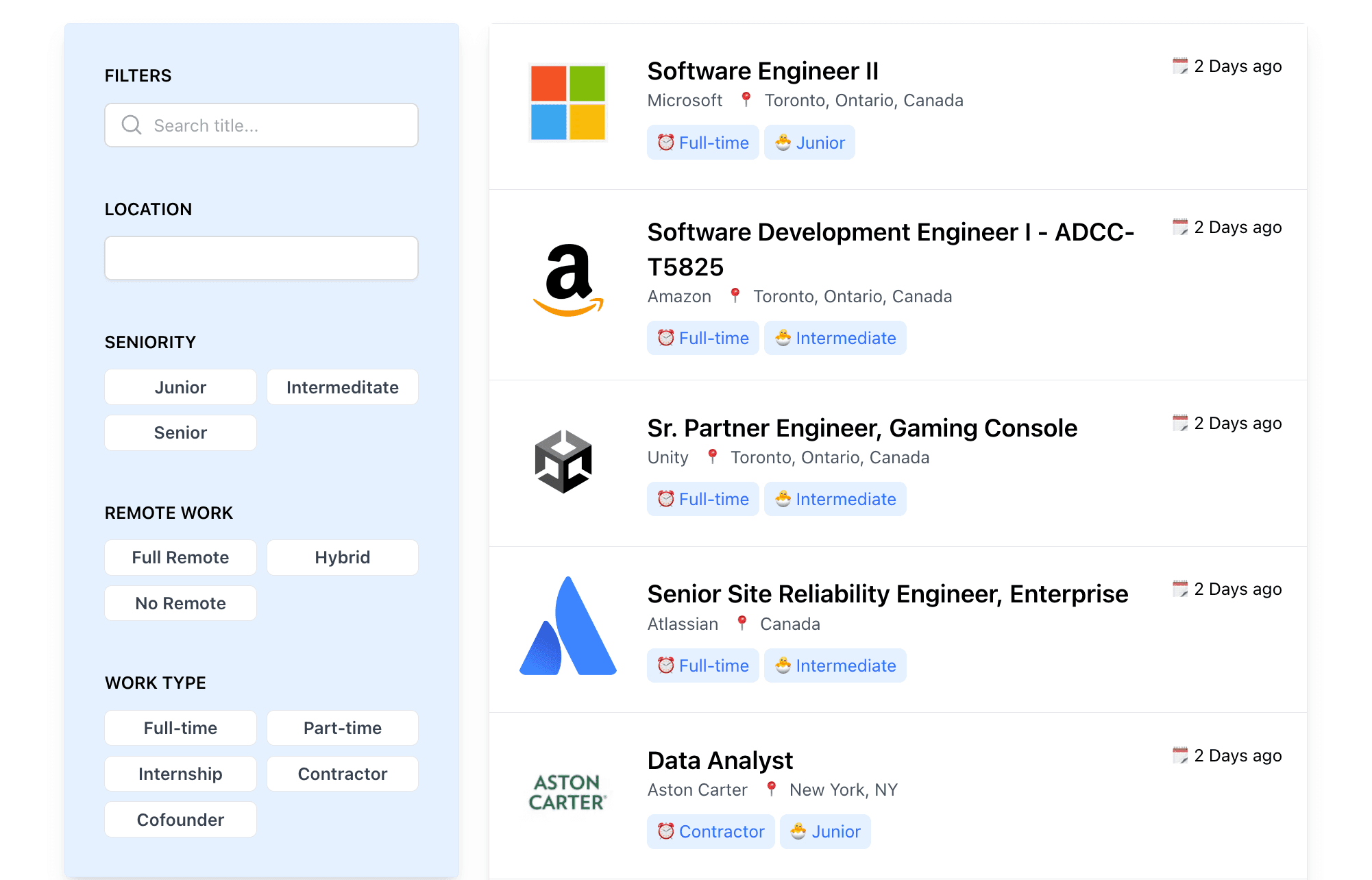Focus the Search title input field
The image size is (1372, 880).
(x=262, y=125)
